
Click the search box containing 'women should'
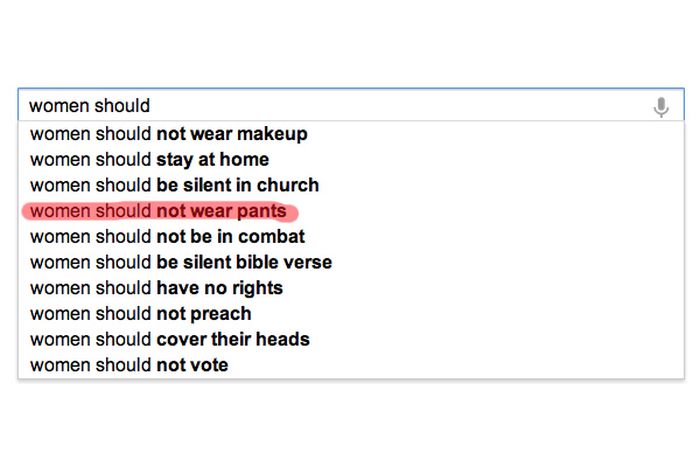[x=330, y=106]
